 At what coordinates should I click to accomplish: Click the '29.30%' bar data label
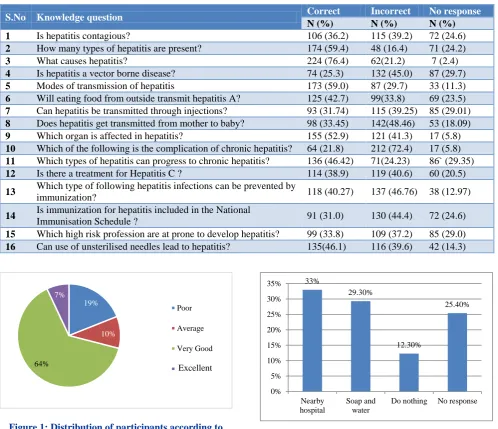point(360,293)
